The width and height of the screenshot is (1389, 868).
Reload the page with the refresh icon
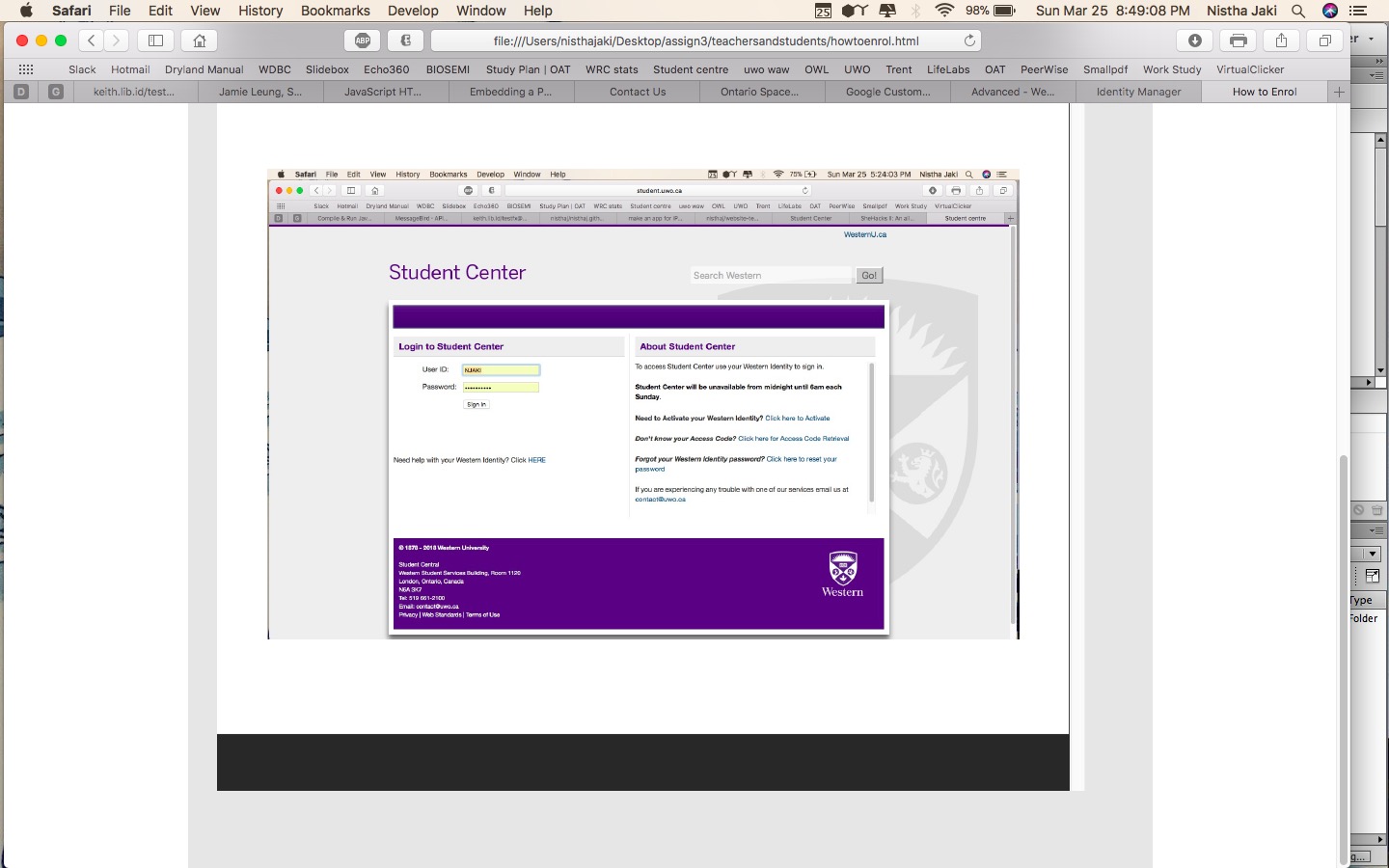969,41
